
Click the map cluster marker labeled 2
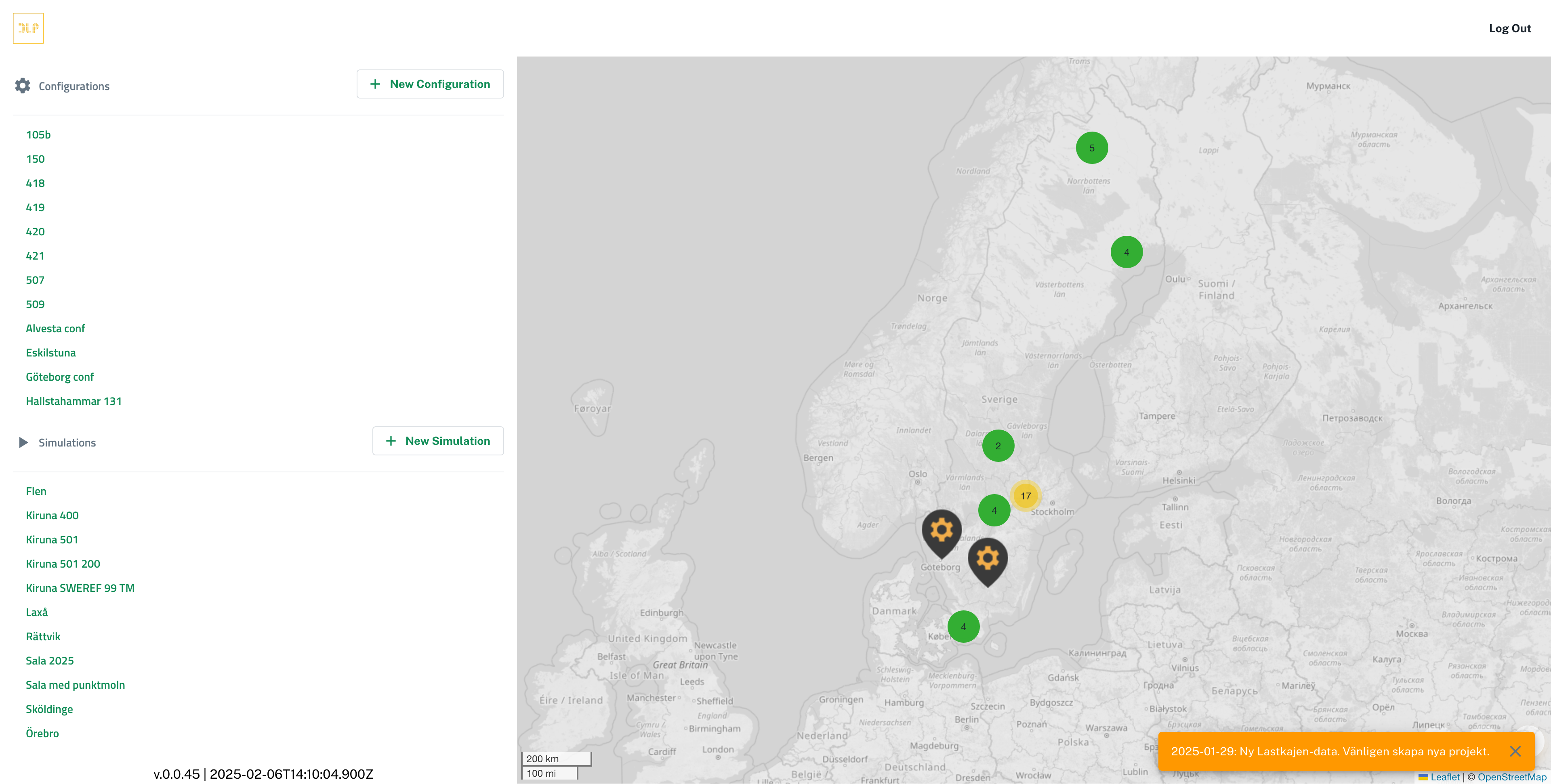pyautogui.click(x=998, y=446)
